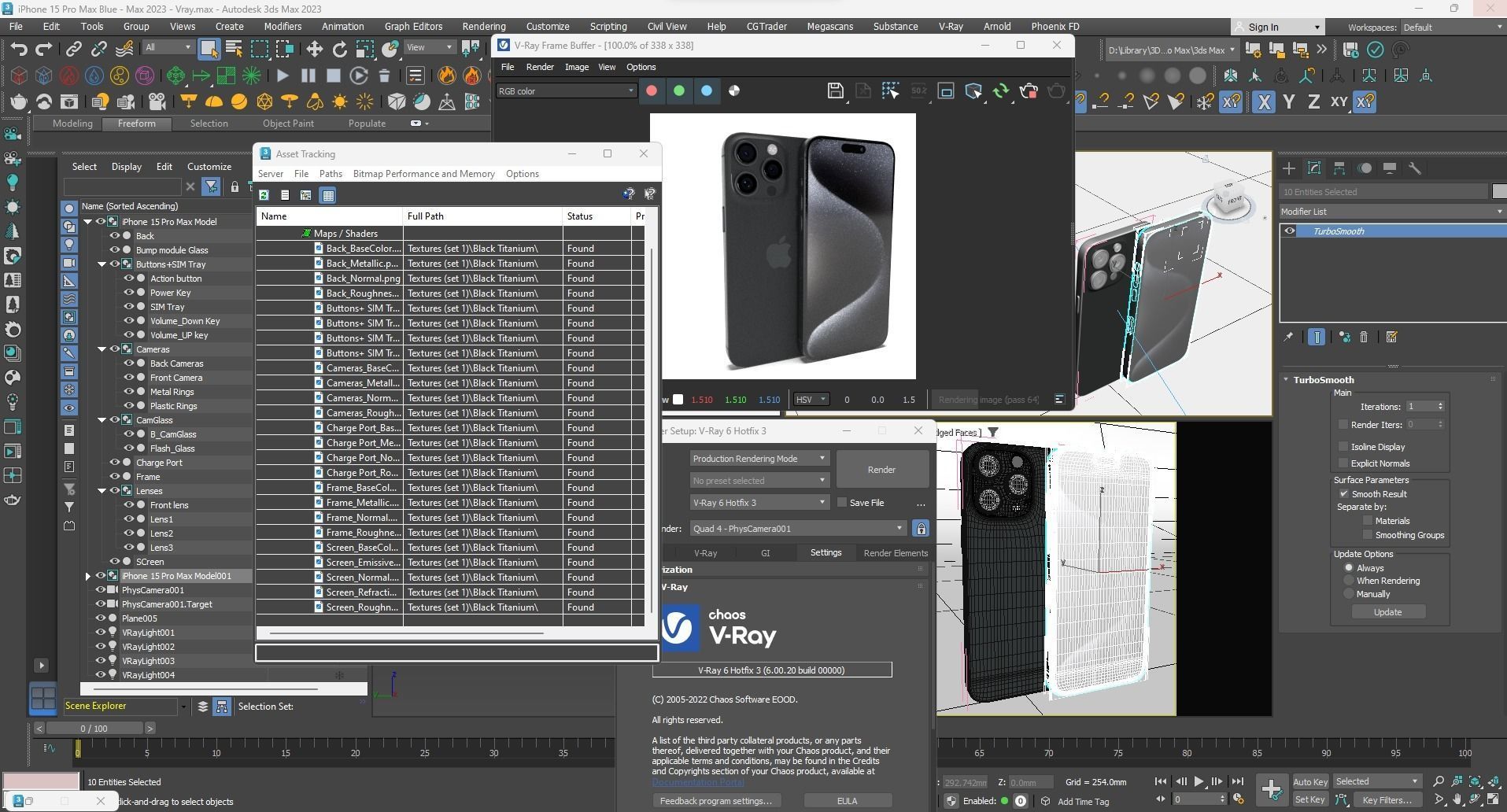Open Feedback program settings
The height and width of the screenshot is (812, 1507).
tap(715, 801)
